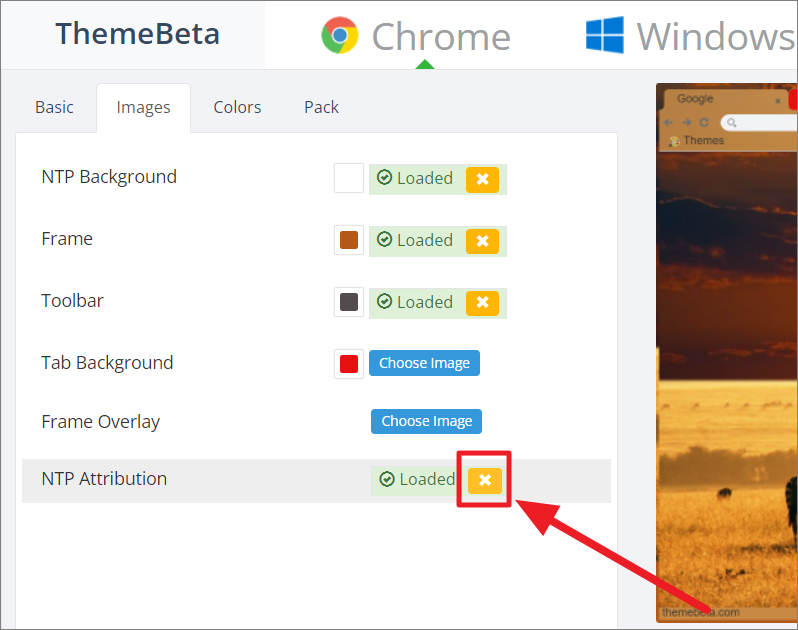Click the Frame loaded checkmark icon

[x=384, y=239]
